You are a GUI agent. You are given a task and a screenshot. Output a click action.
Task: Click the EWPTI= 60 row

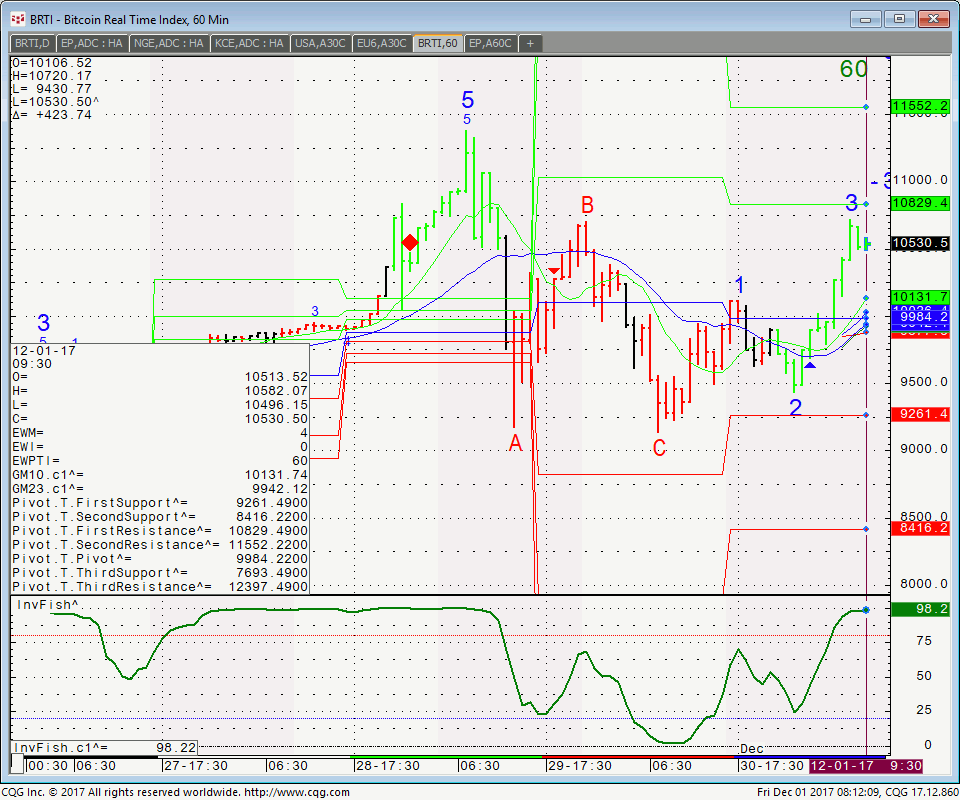pyautogui.click(x=160, y=461)
